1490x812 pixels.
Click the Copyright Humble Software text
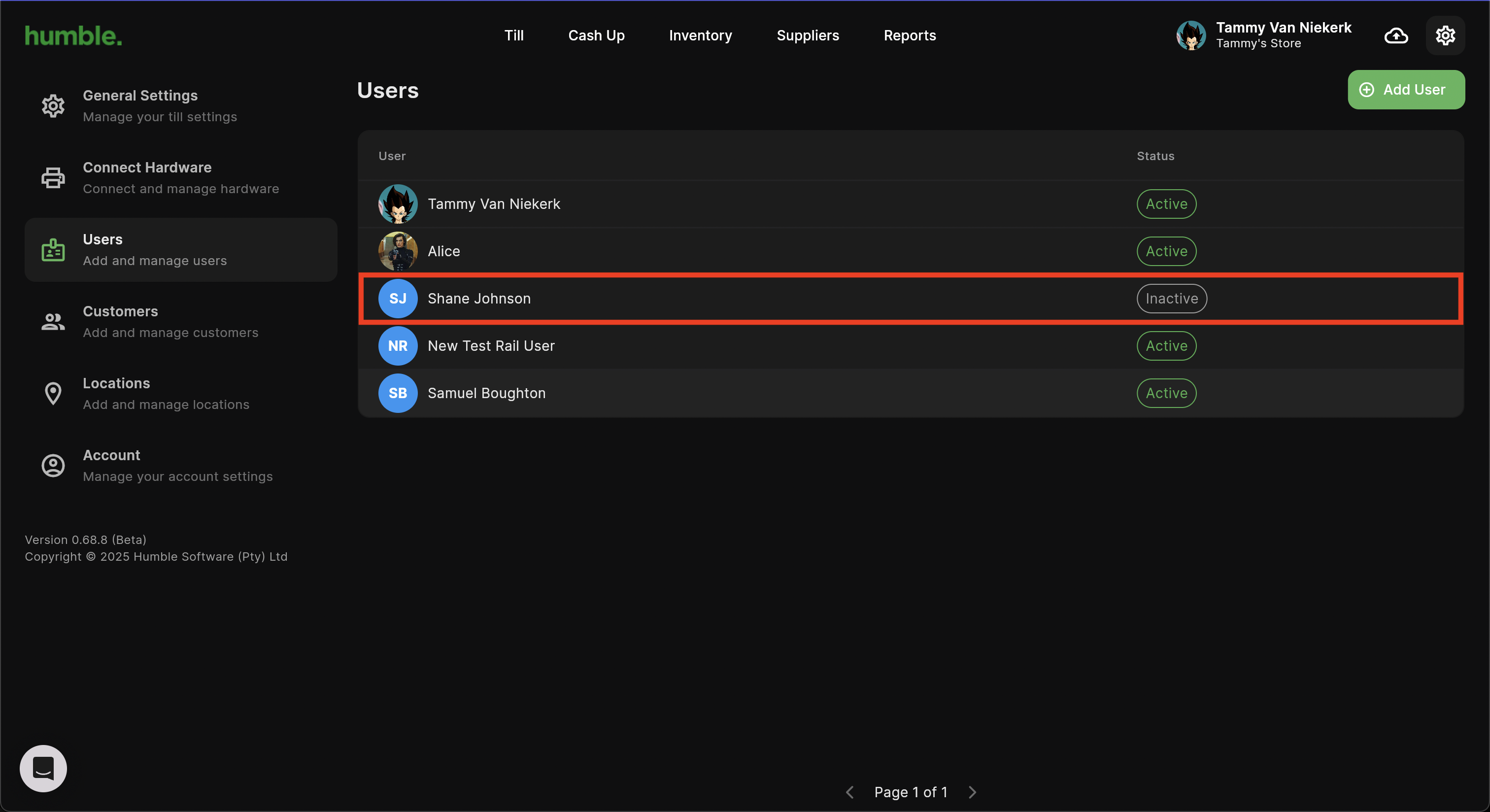pos(156,557)
